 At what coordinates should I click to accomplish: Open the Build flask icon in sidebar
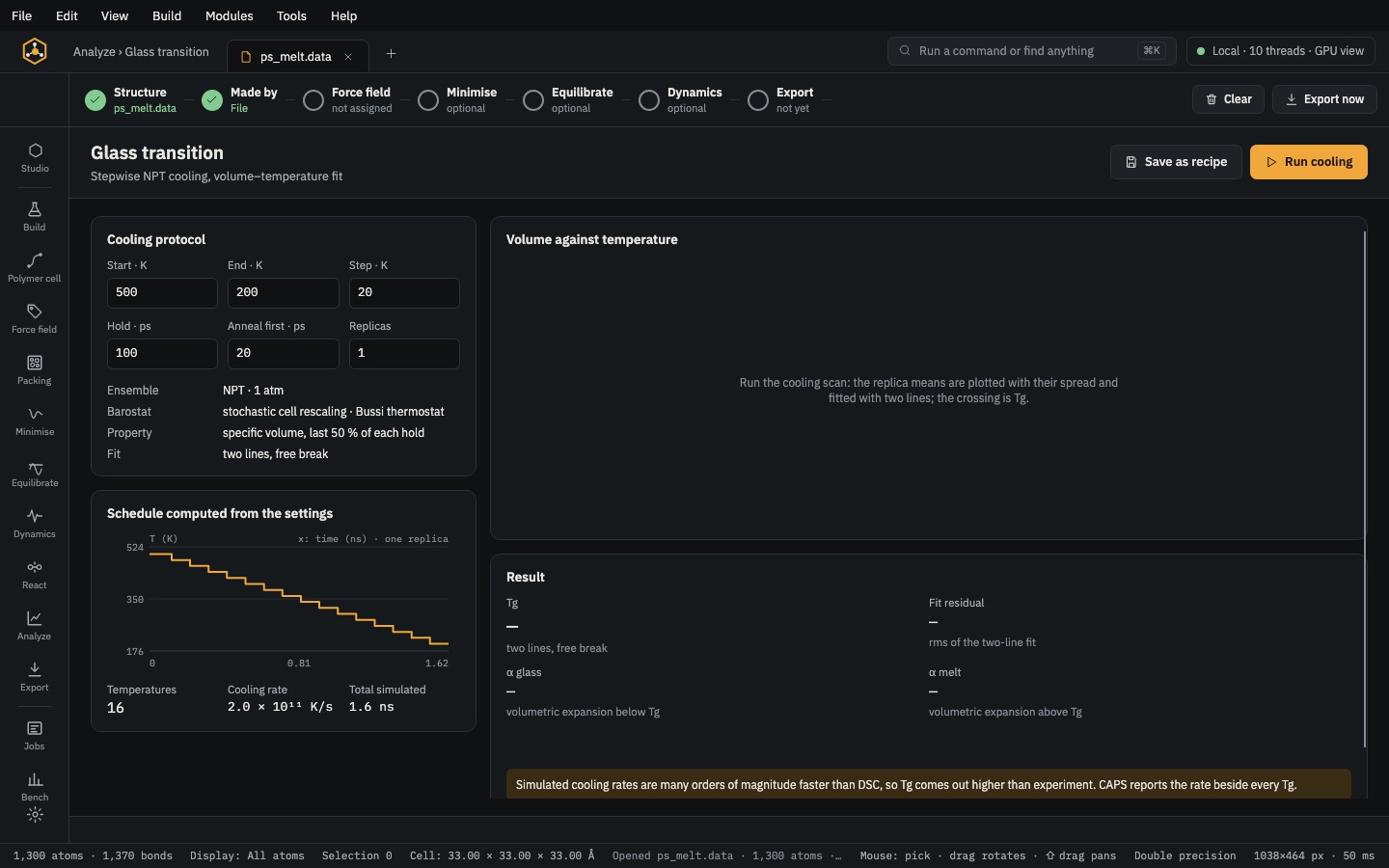[35, 216]
